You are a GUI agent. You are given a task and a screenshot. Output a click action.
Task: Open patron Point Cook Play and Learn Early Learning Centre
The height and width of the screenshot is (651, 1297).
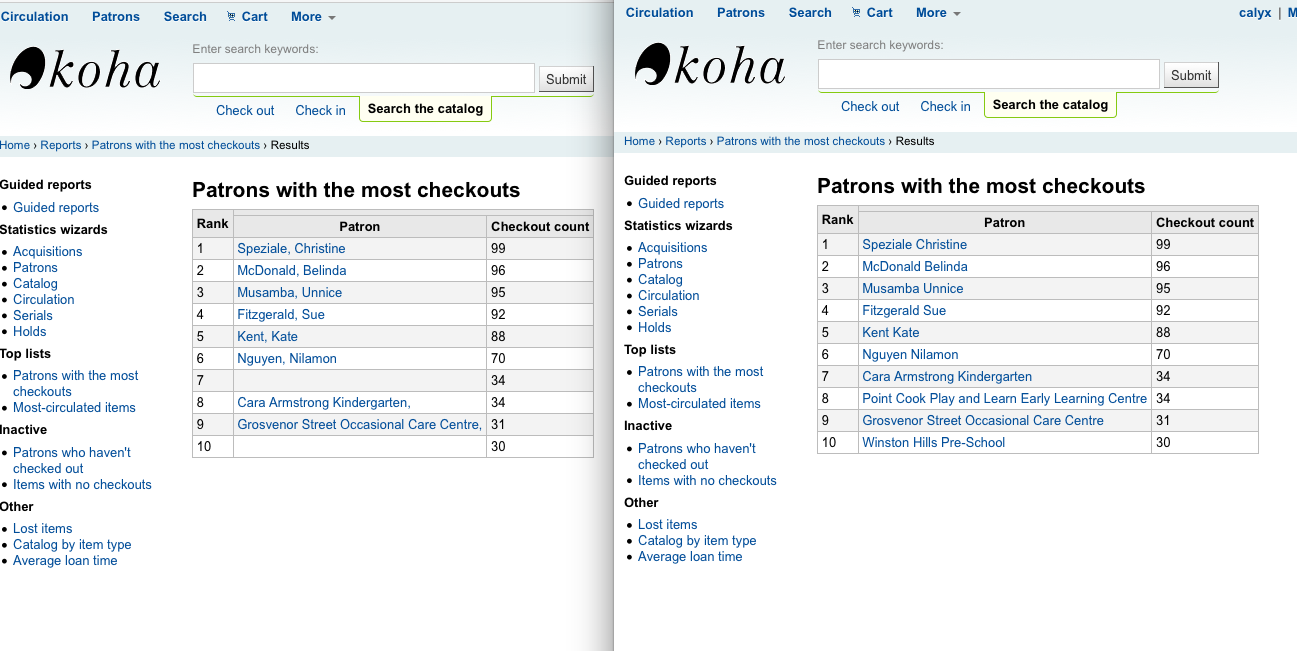pos(1004,399)
